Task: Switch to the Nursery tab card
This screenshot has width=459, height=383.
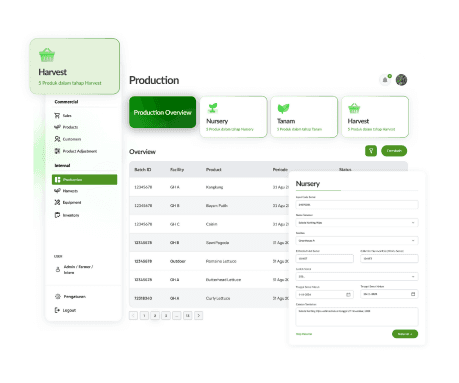Action: pyautogui.click(x=233, y=117)
